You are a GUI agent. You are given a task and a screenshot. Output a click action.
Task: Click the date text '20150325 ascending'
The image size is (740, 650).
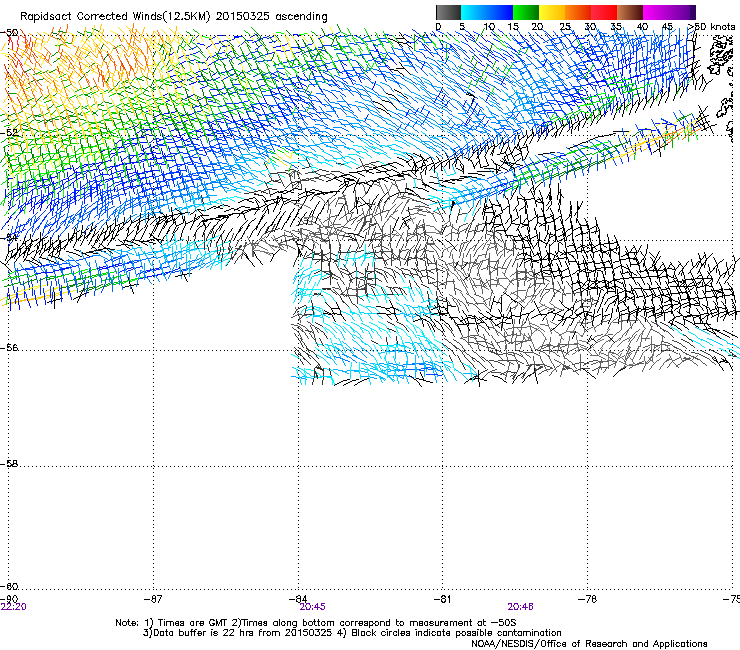click(x=271, y=16)
